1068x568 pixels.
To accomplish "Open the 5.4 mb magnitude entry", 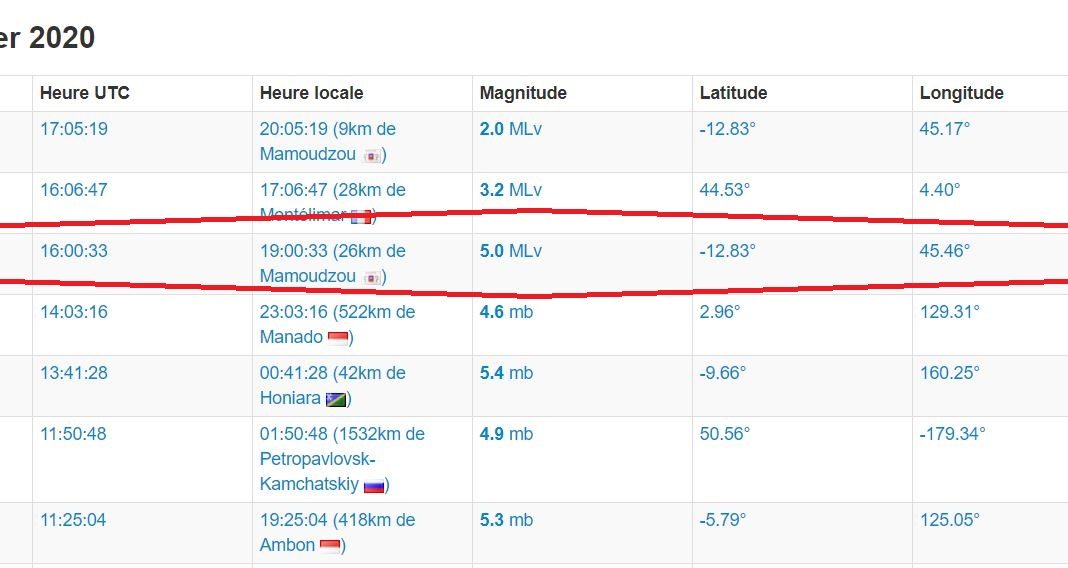I will point(506,373).
